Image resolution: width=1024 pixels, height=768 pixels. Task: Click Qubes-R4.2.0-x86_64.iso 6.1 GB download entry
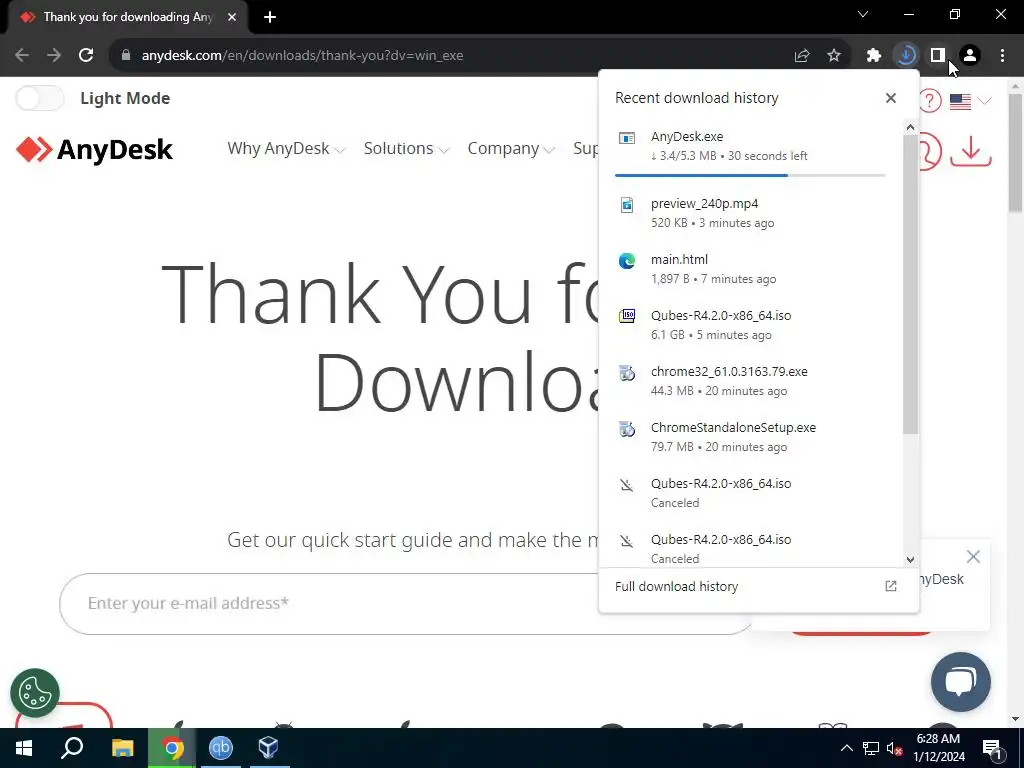(750, 325)
